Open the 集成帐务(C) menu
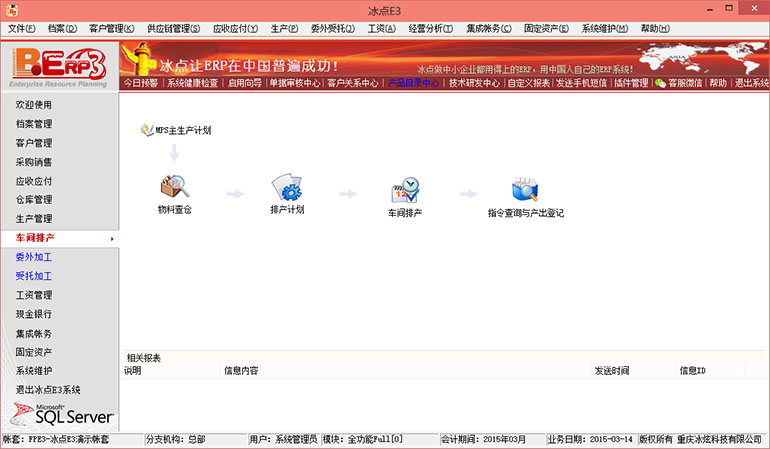Image resolution: width=770 pixels, height=449 pixels. (x=489, y=28)
